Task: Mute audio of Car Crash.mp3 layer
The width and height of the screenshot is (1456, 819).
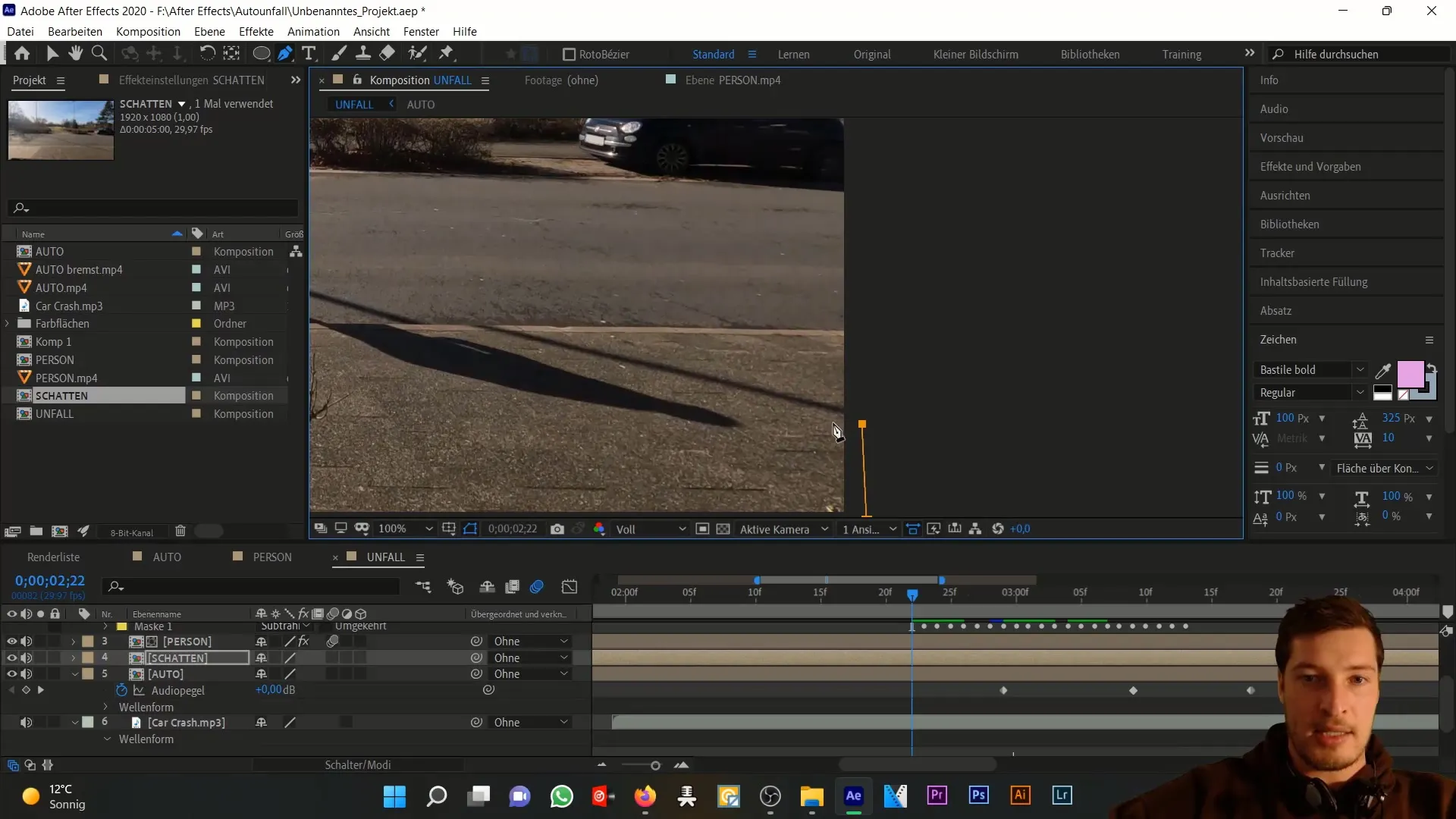Action: pyautogui.click(x=27, y=723)
